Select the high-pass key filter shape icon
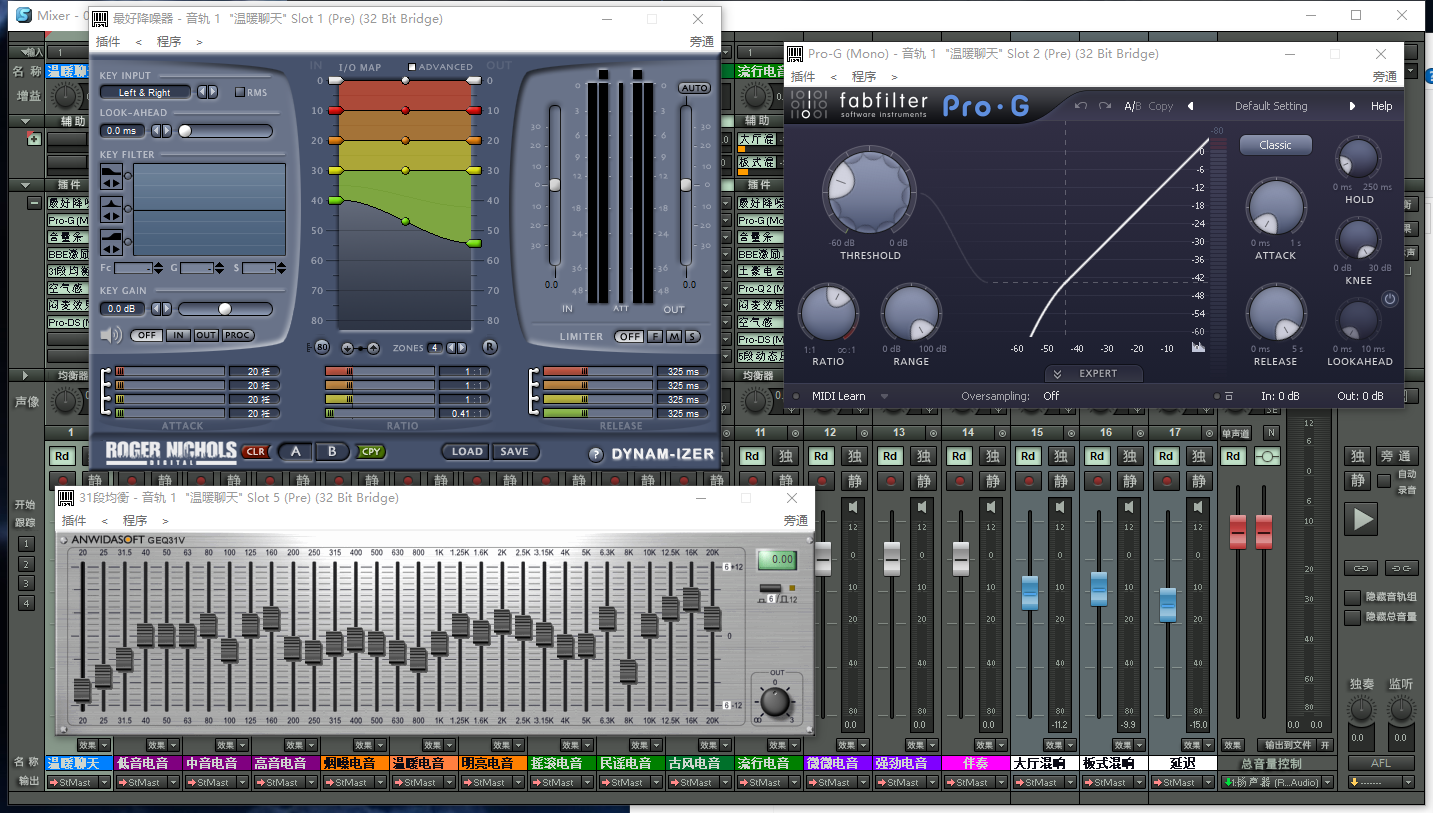Image resolution: width=1433 pixels, height=813 pixels. click(x=111, y=242)
